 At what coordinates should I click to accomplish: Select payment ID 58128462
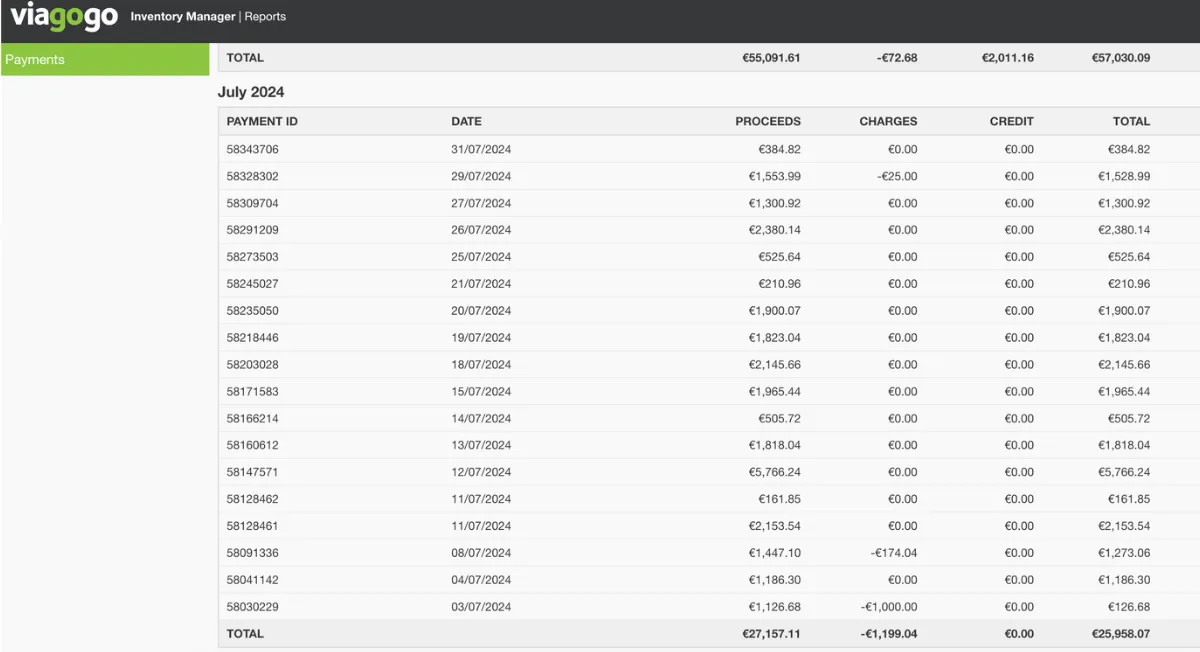pyautogui.click(x=252, y=499)
